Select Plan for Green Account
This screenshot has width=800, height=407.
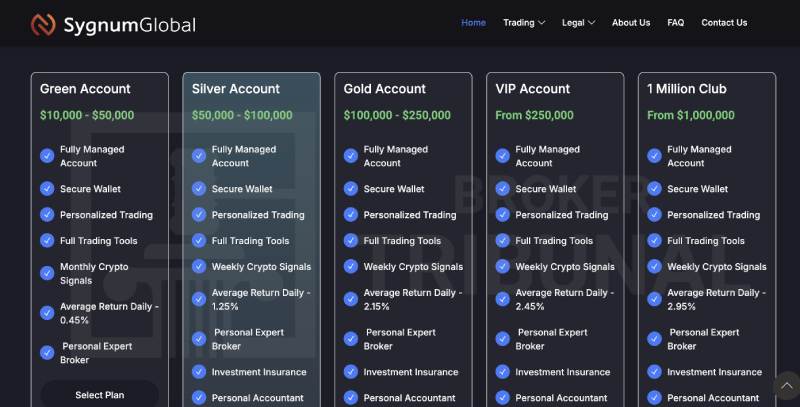99,394
